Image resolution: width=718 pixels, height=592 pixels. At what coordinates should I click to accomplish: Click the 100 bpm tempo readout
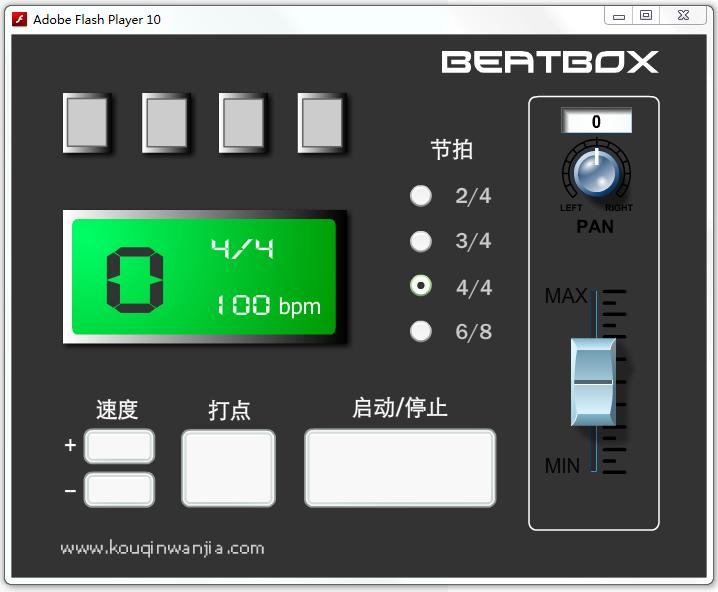pos(268,306)
